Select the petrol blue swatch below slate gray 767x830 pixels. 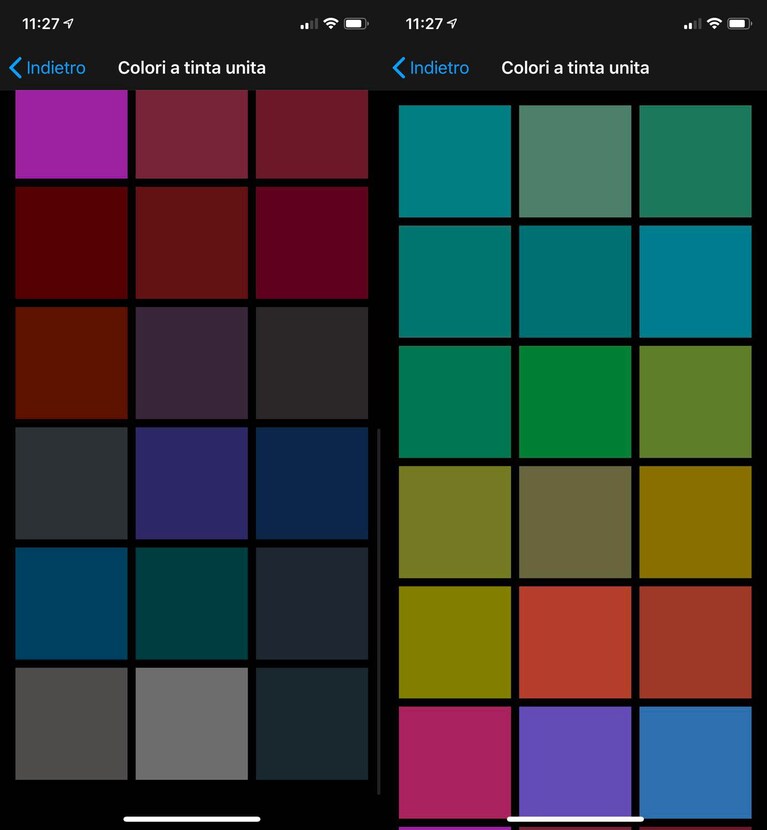(x=71, y=603)
